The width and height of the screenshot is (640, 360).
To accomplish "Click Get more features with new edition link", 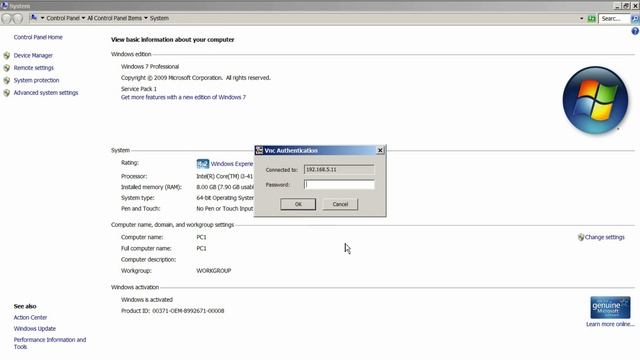I will coord(183,97).
